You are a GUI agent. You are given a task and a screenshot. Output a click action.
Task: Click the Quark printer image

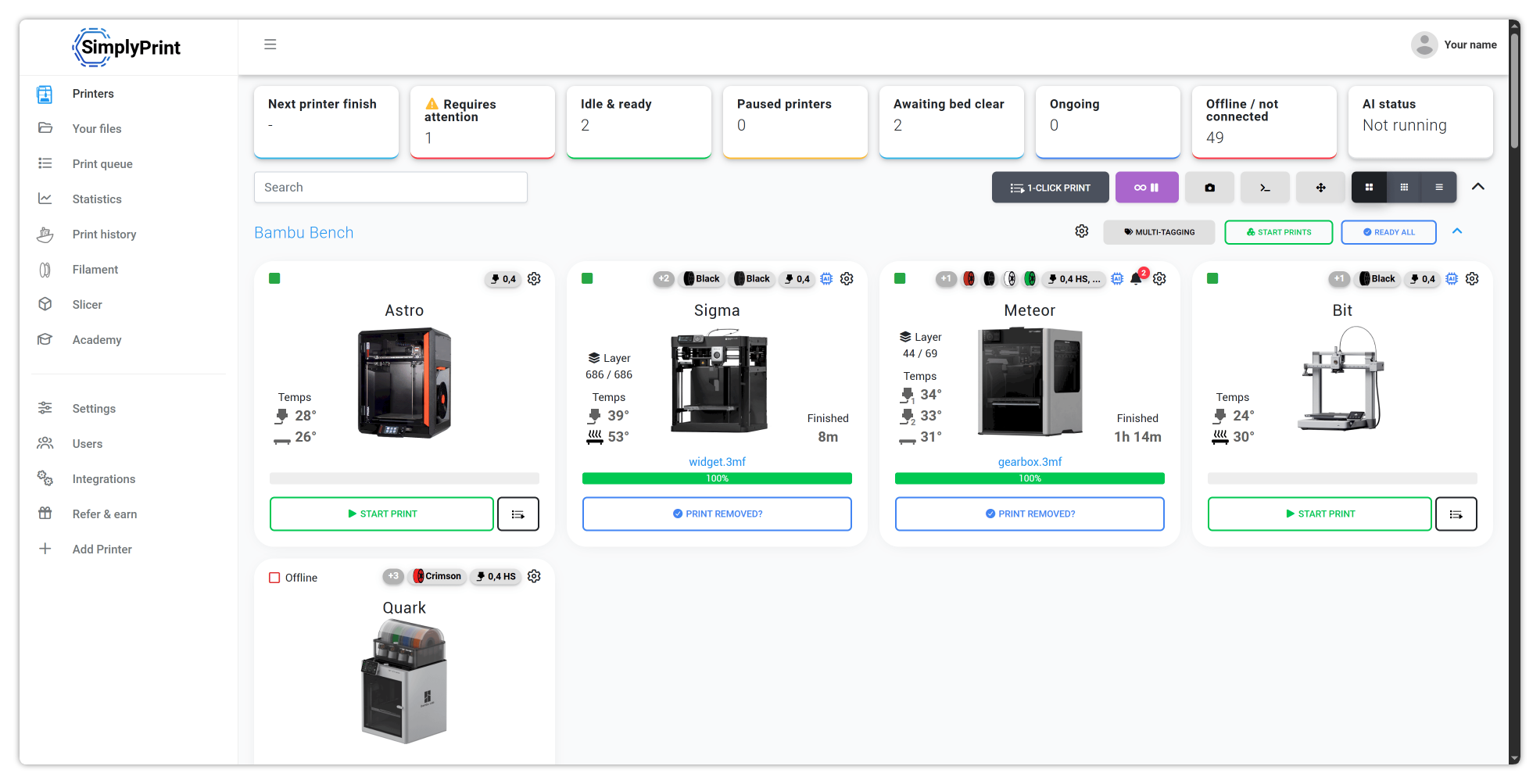coord(404,681)
